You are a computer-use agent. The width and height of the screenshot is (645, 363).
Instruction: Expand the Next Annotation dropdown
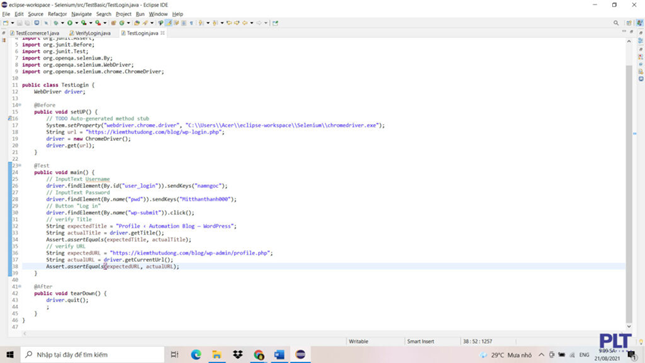point(208,23)
